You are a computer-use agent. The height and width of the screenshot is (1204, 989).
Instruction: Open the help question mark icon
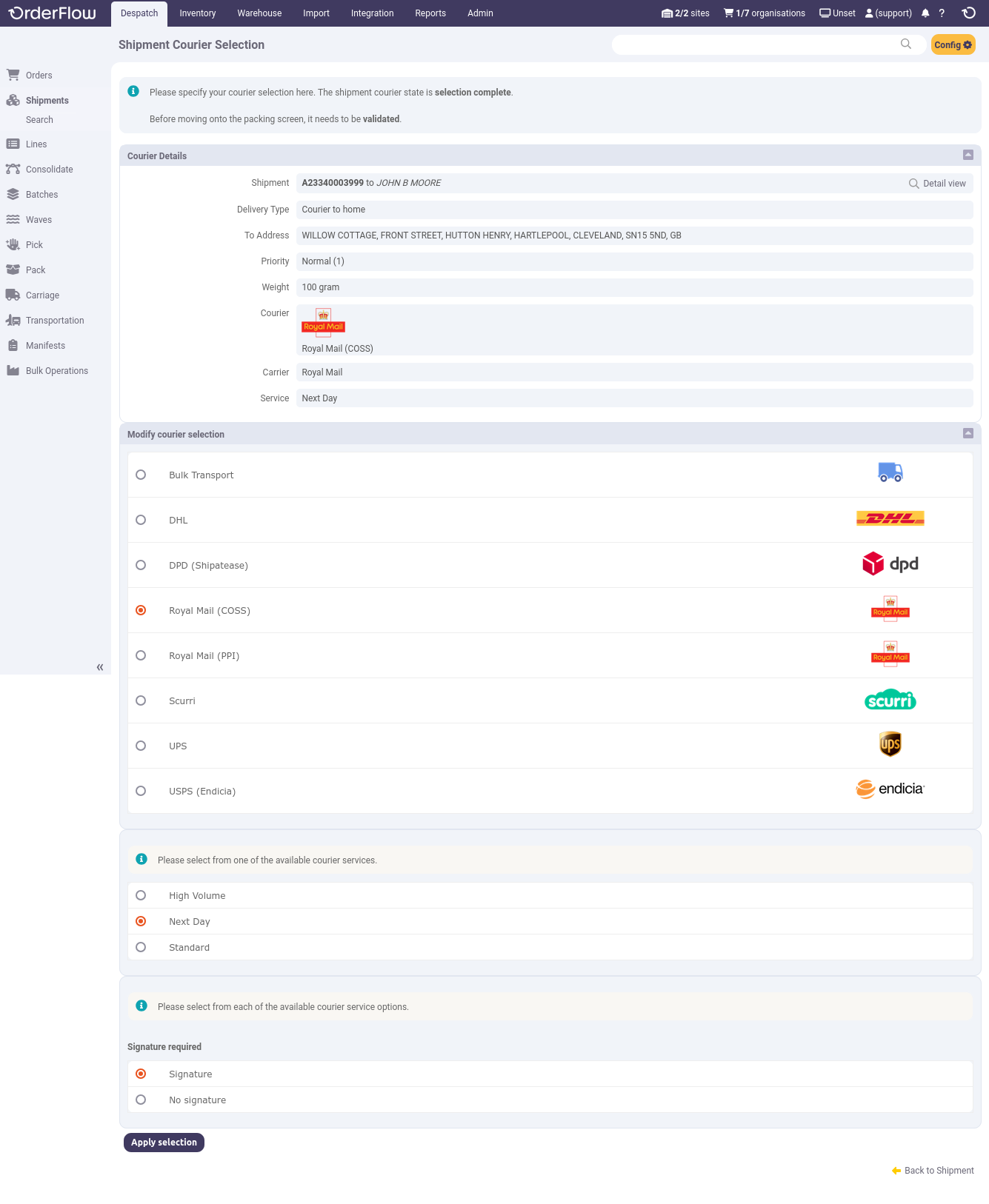pyautogui.click(x=942, y=13)
